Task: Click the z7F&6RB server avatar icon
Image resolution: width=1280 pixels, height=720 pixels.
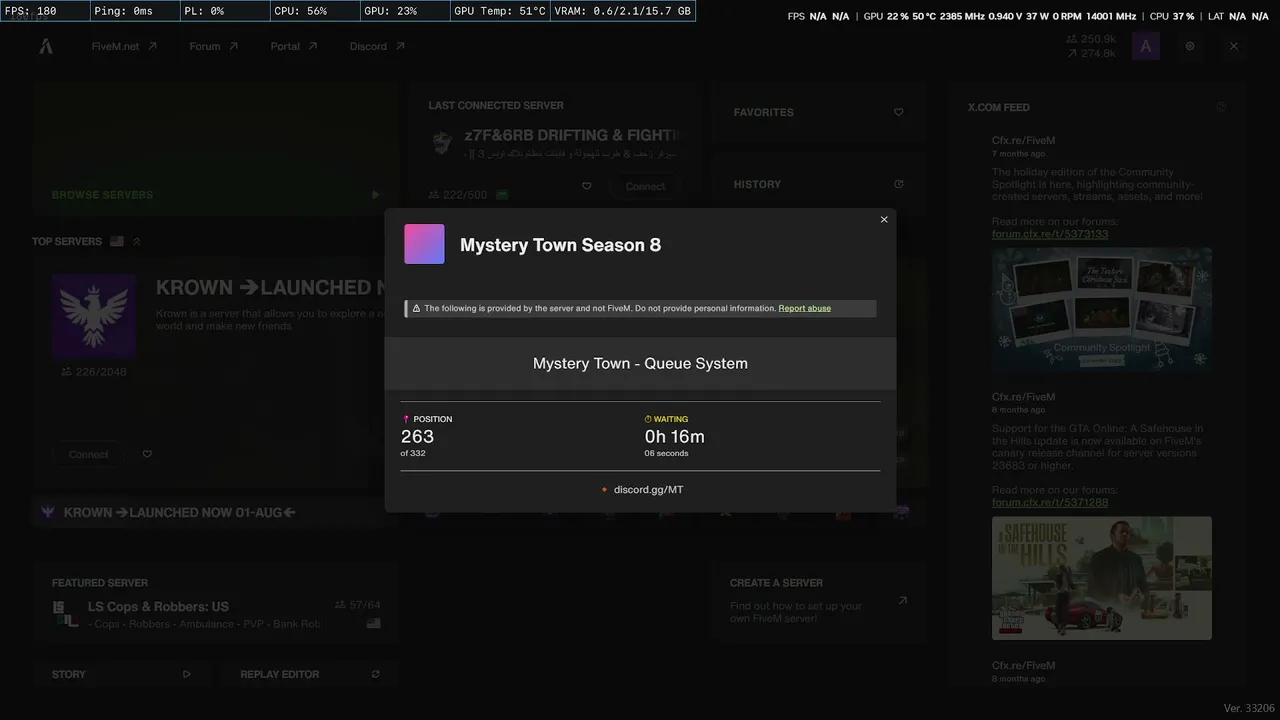Action: click(442, 143)
